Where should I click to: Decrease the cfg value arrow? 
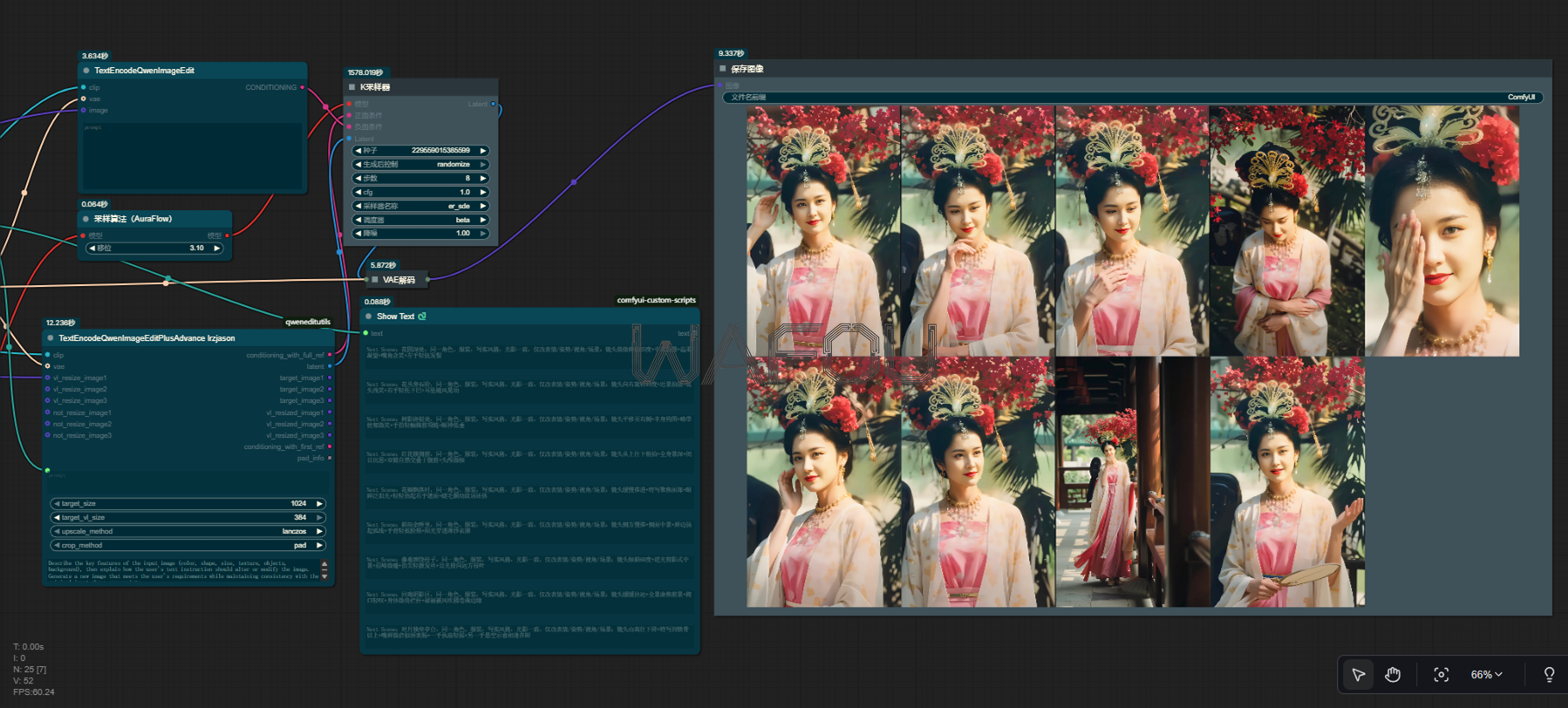point(358,192)
